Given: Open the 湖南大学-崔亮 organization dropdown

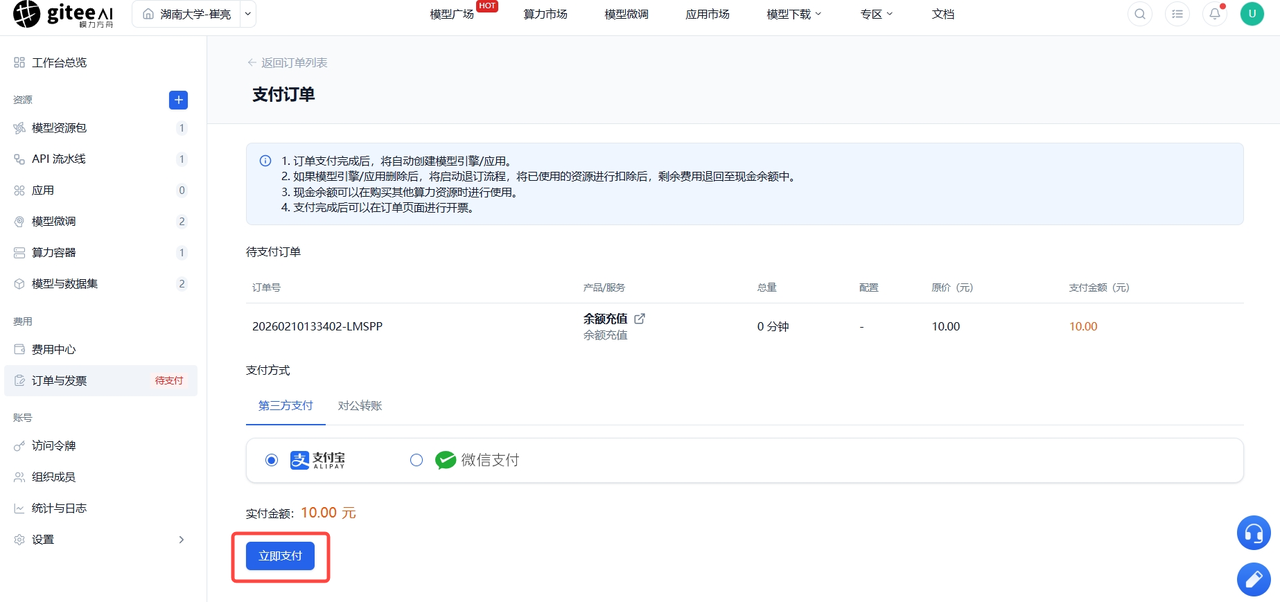Looking at the screenshot, I should [194, 14].
